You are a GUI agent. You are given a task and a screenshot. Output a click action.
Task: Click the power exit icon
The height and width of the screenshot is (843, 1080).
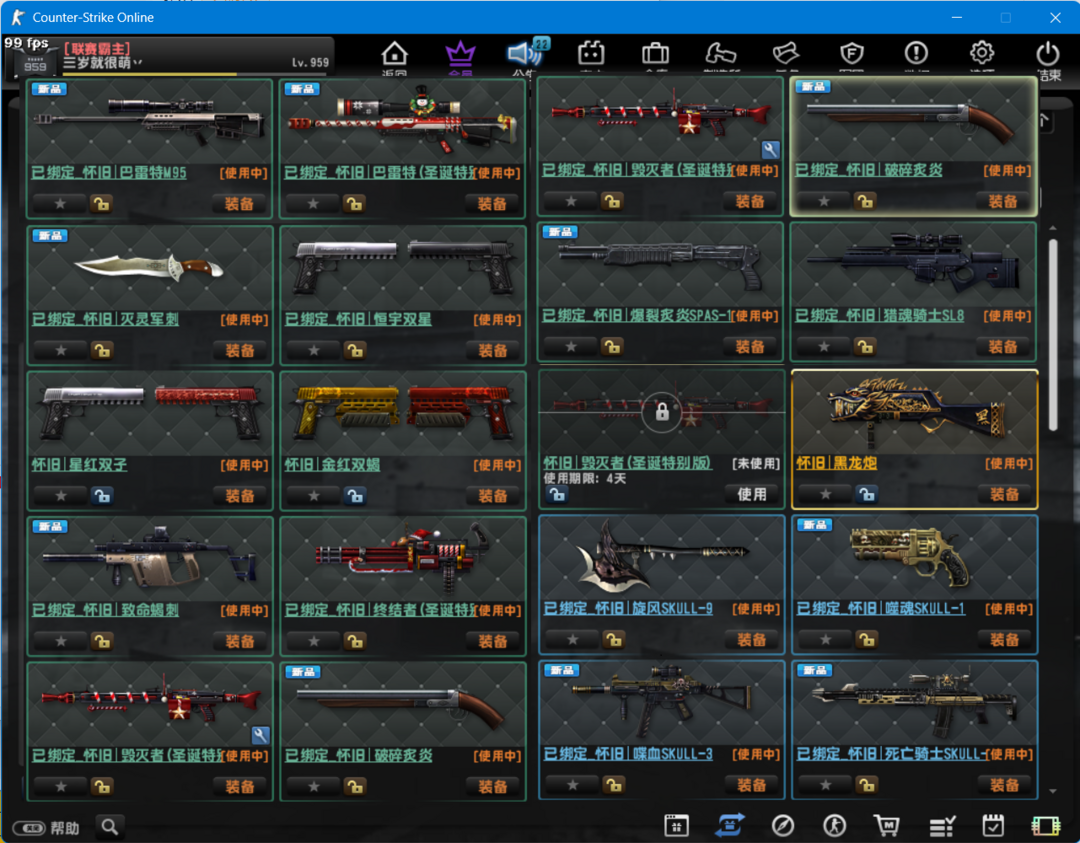(x=1048, y=53)
